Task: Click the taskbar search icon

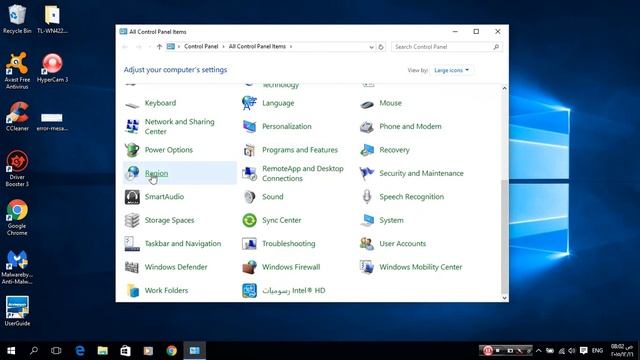Action: tap(34, 351)
